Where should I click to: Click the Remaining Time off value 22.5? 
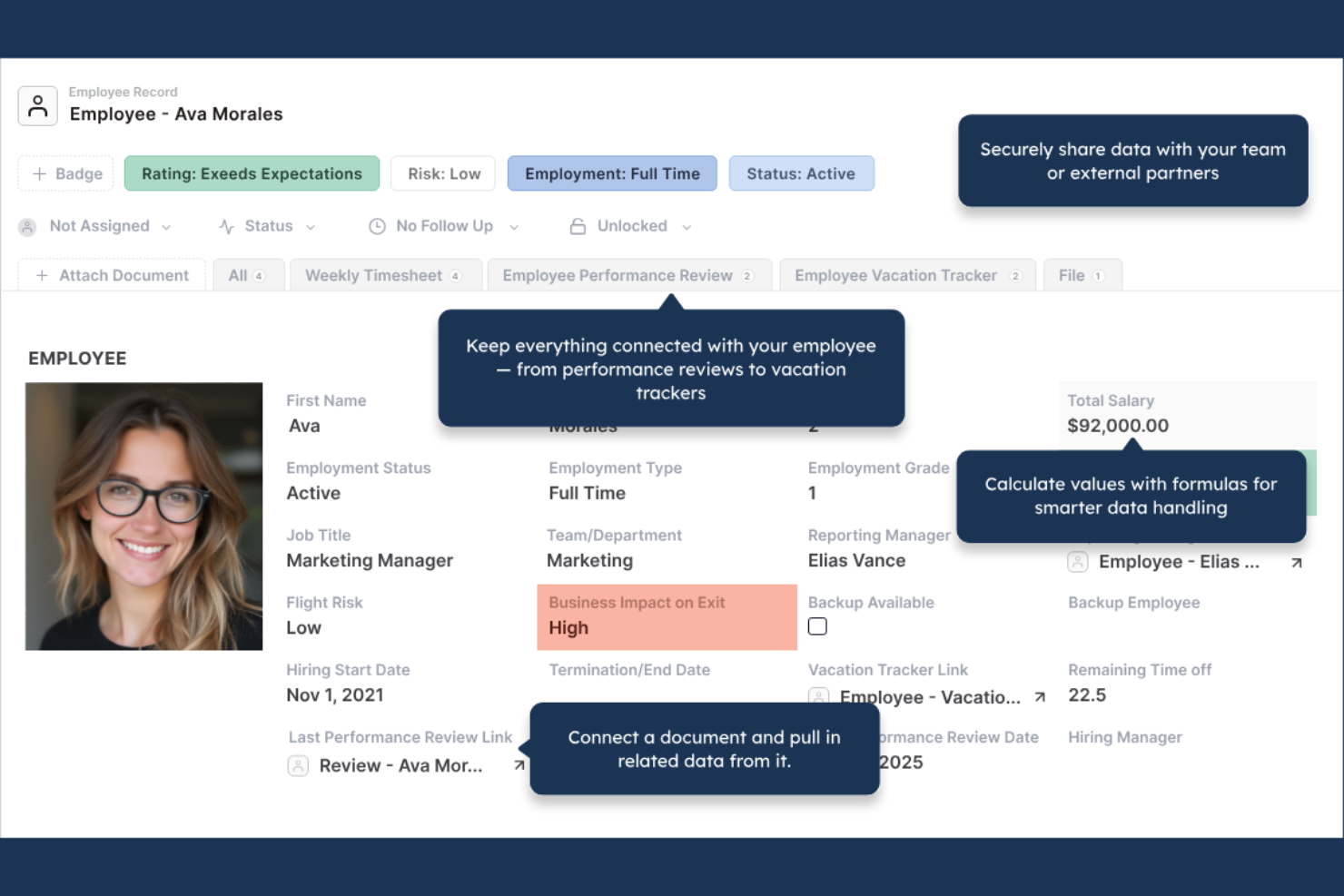[1087, 695]
